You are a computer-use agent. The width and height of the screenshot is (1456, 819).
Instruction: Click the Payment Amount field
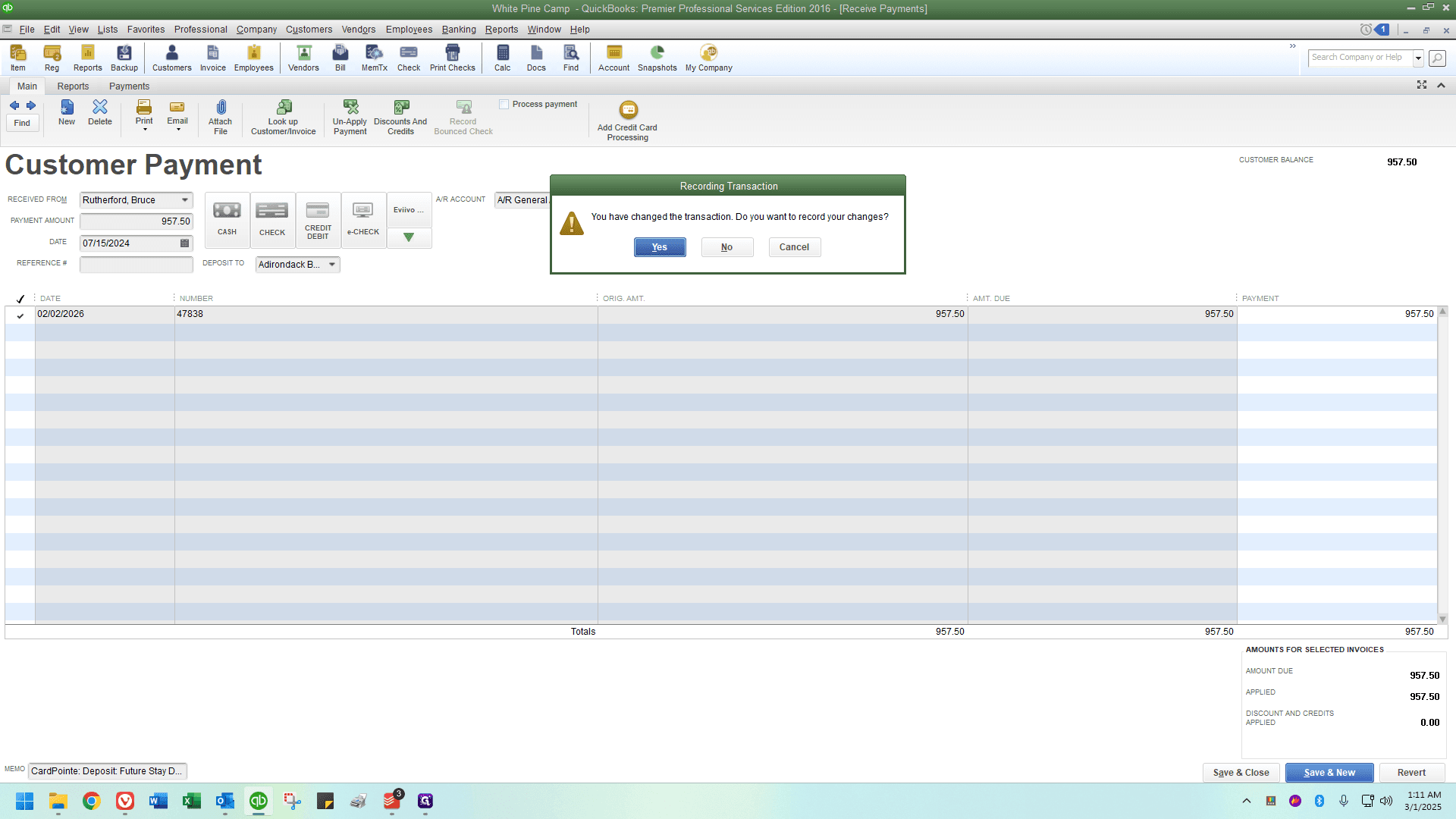(x=136, y=221)
